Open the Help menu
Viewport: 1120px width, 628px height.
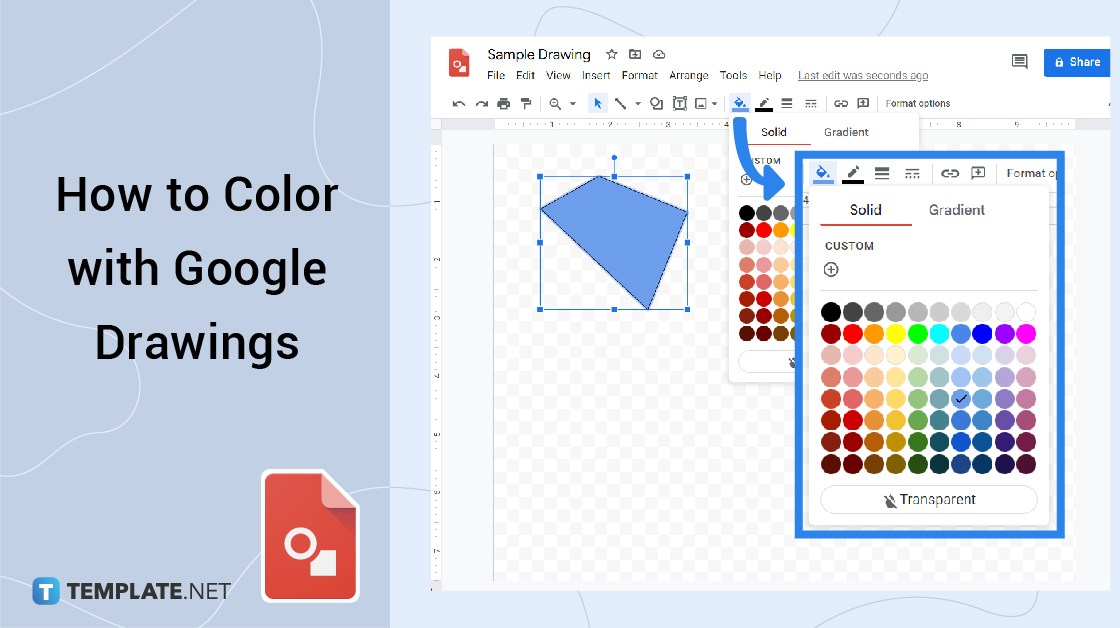pos(769,75)
